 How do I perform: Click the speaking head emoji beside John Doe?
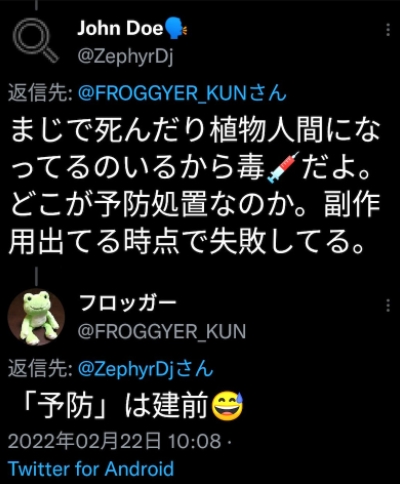pos(176,28)
